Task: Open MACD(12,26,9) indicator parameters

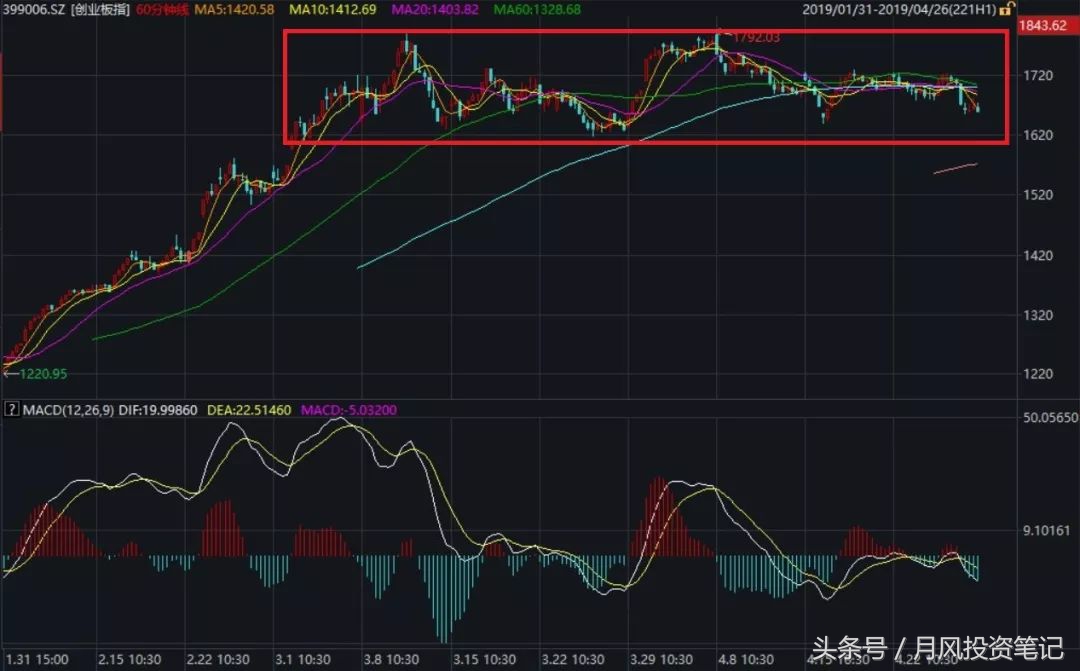Action: (68, 410)
